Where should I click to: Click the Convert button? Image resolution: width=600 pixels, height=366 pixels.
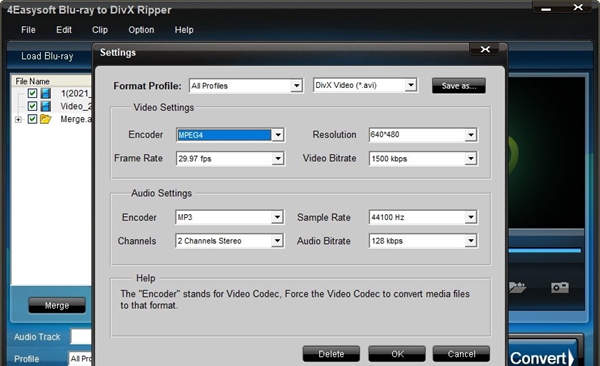[542, 355]
